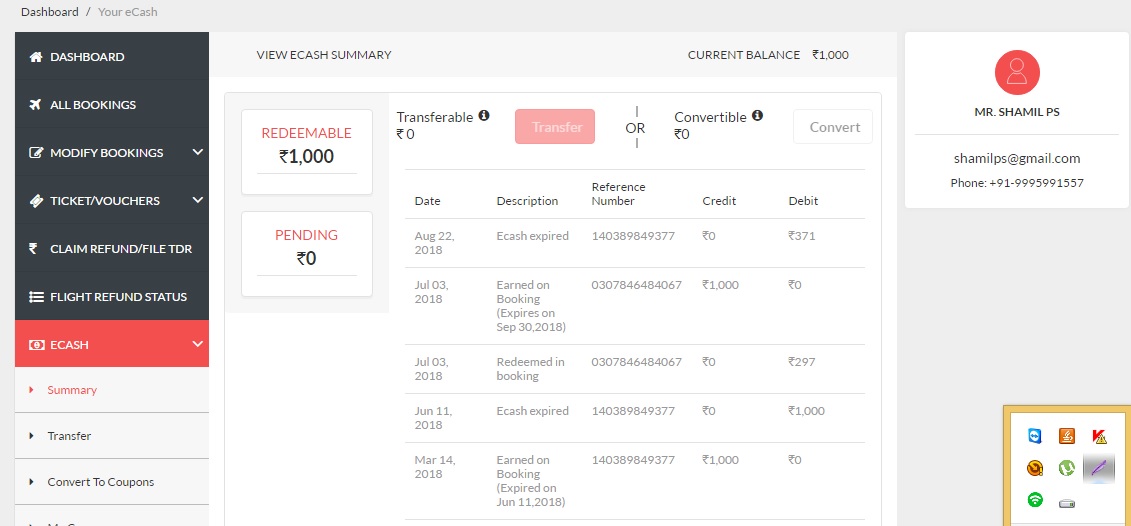Open the uTorrent tray icon

tap(1067, 468)
